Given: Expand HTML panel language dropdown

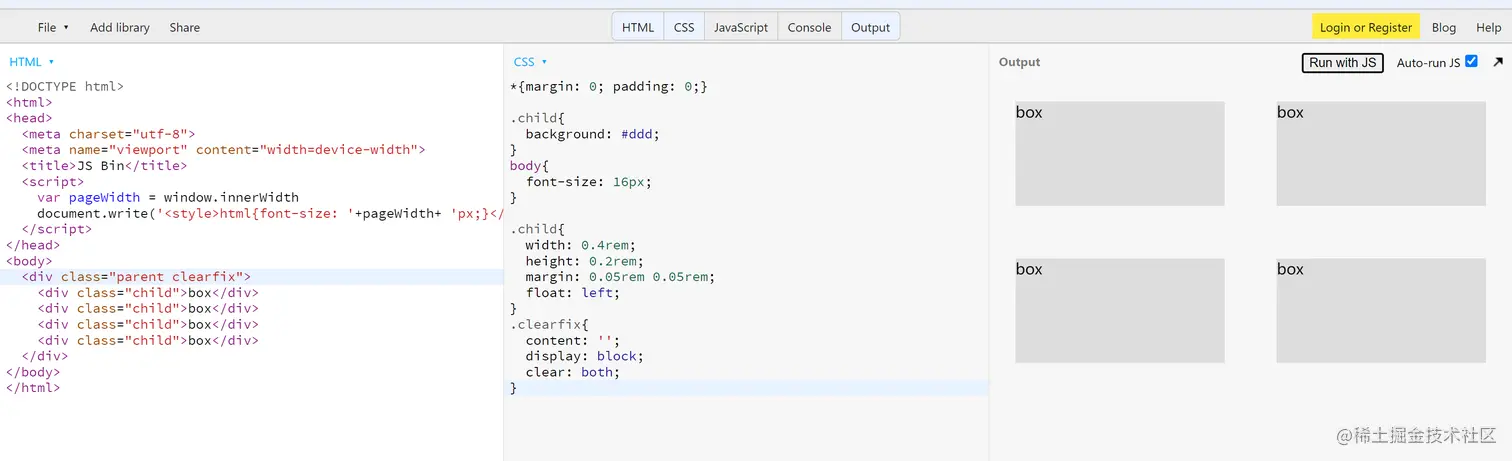Looking at the screenshot, I should [31, 62].
